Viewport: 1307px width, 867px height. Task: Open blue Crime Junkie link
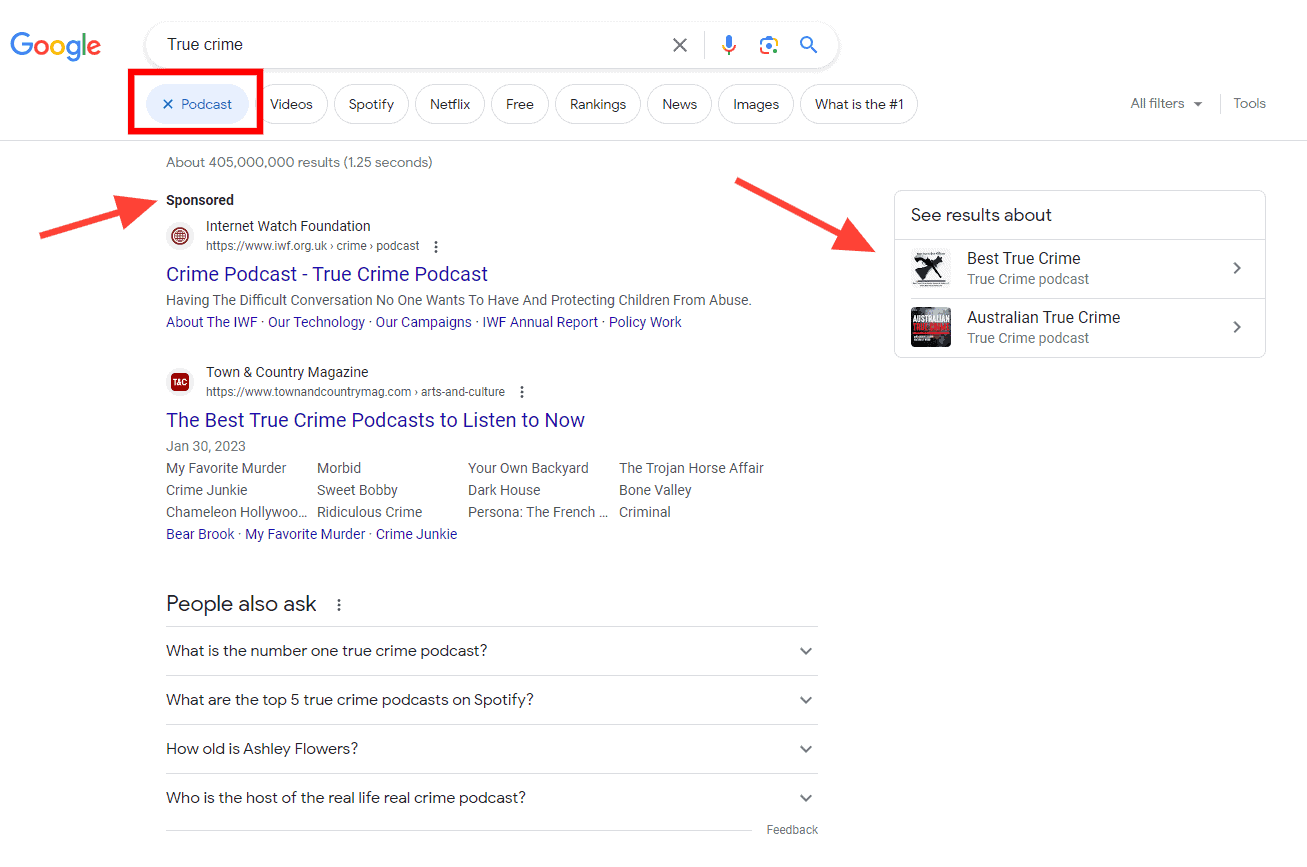[x=416, y=534]
